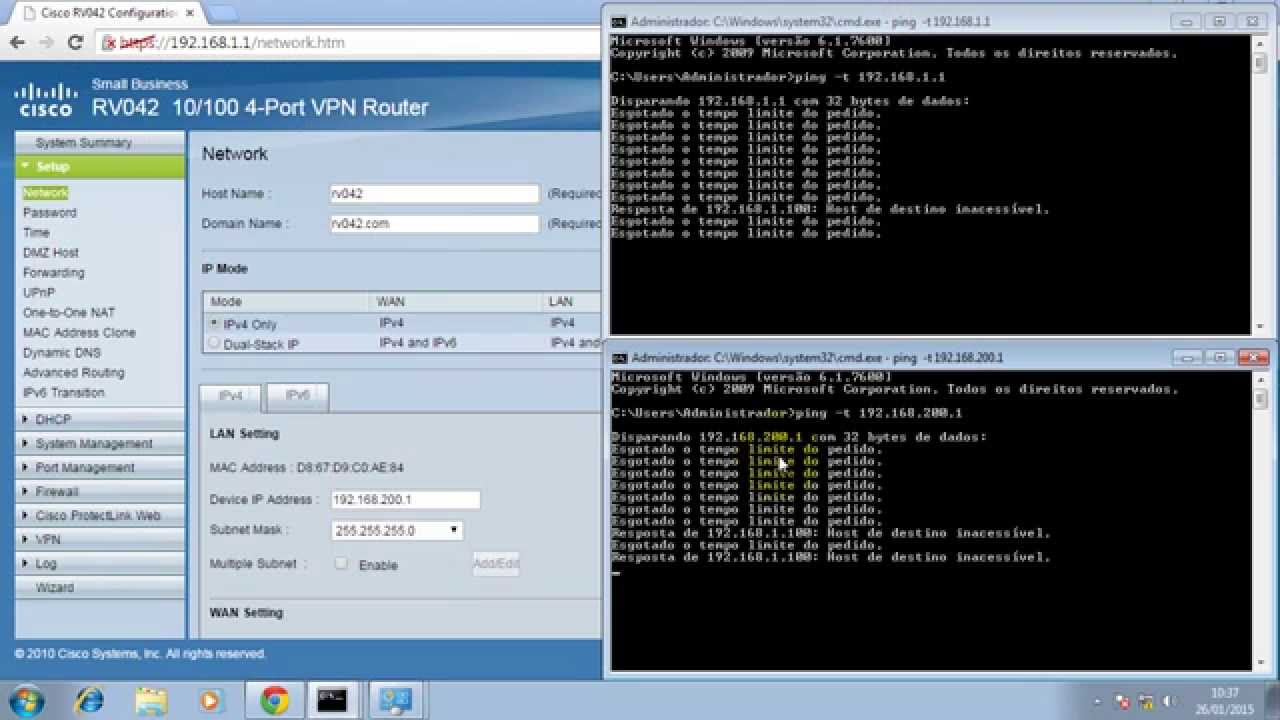Open System Summary page

(100, 143)
